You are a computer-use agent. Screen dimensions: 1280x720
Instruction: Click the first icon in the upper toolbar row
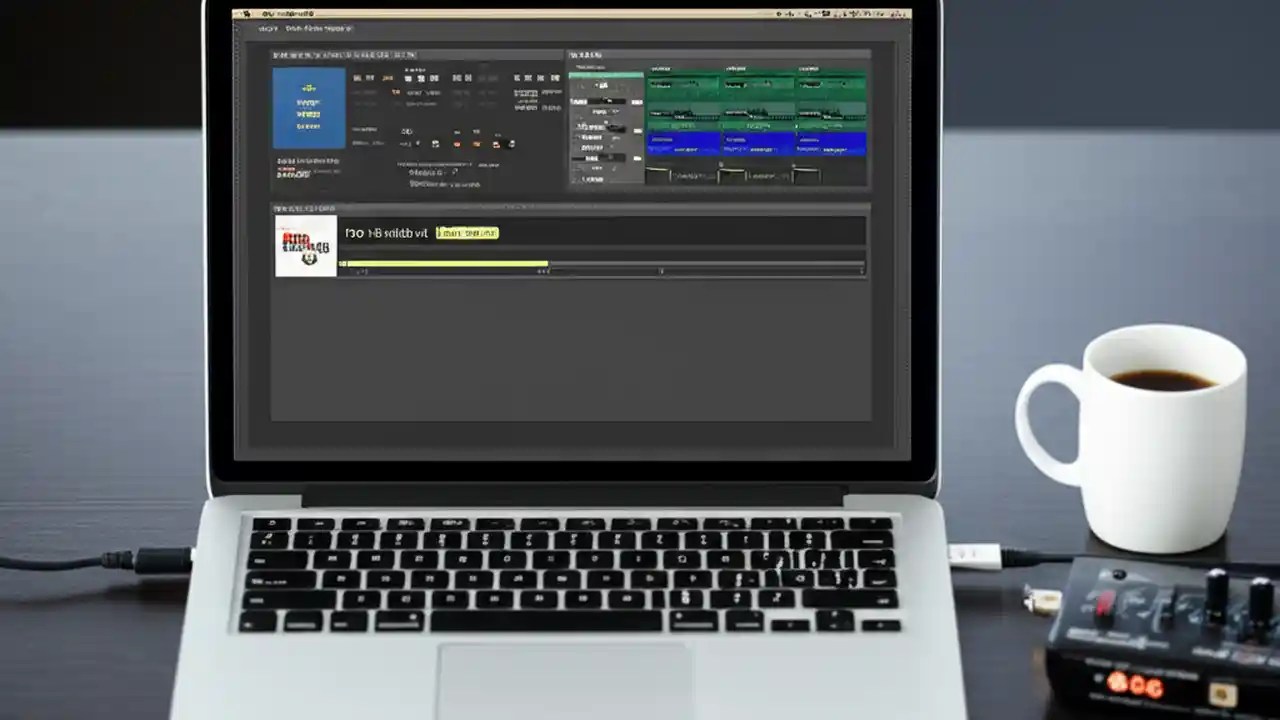click(356, 78)
